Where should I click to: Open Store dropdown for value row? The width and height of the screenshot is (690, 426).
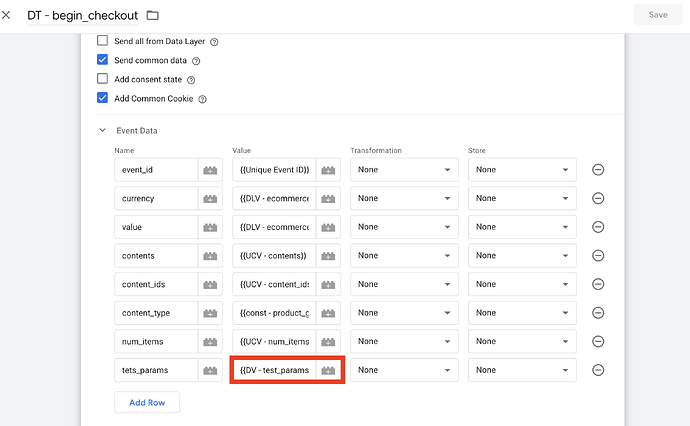pyautogui.click(x=522, y=227)
